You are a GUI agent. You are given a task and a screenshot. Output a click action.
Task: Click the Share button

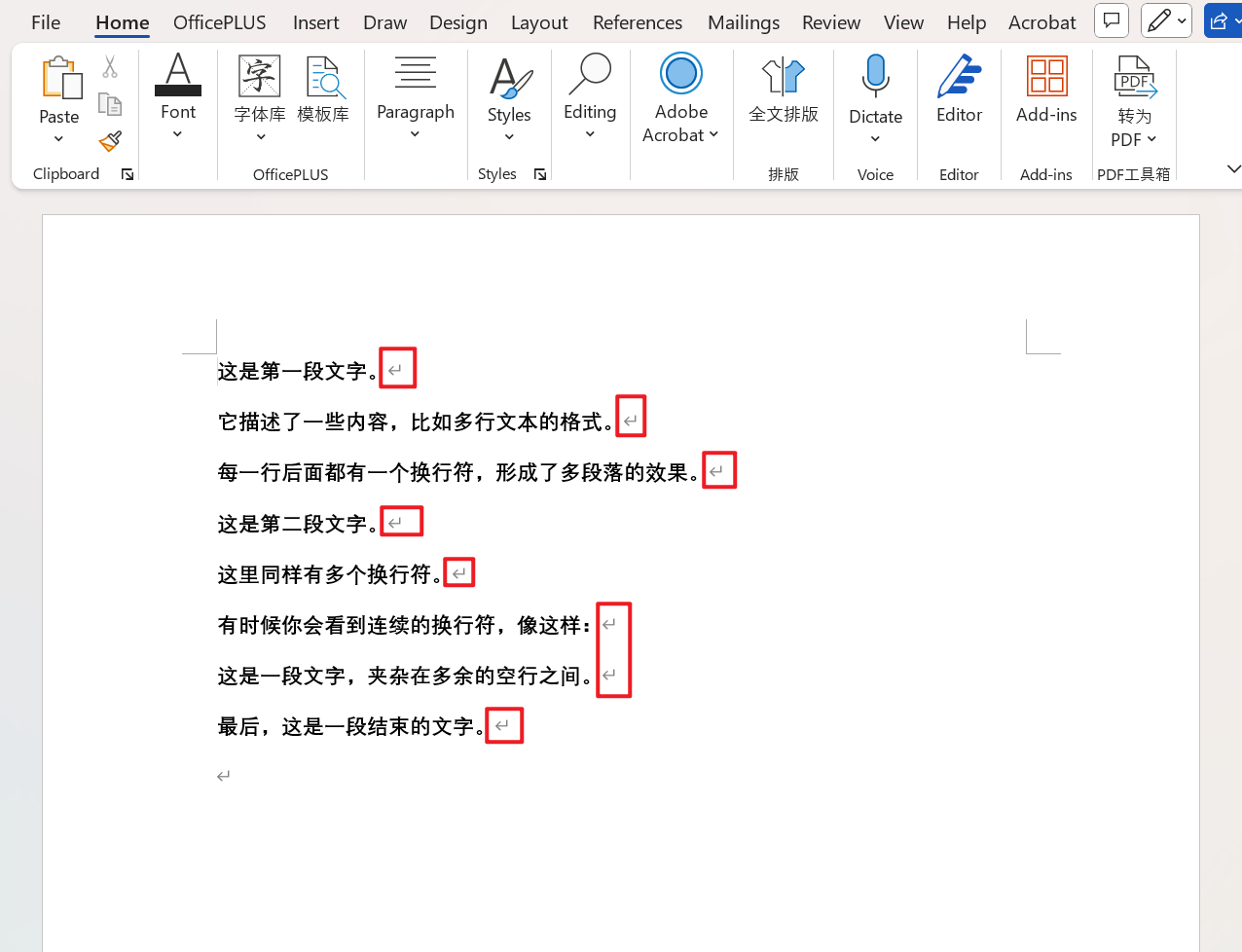[x=1223, y=20]
